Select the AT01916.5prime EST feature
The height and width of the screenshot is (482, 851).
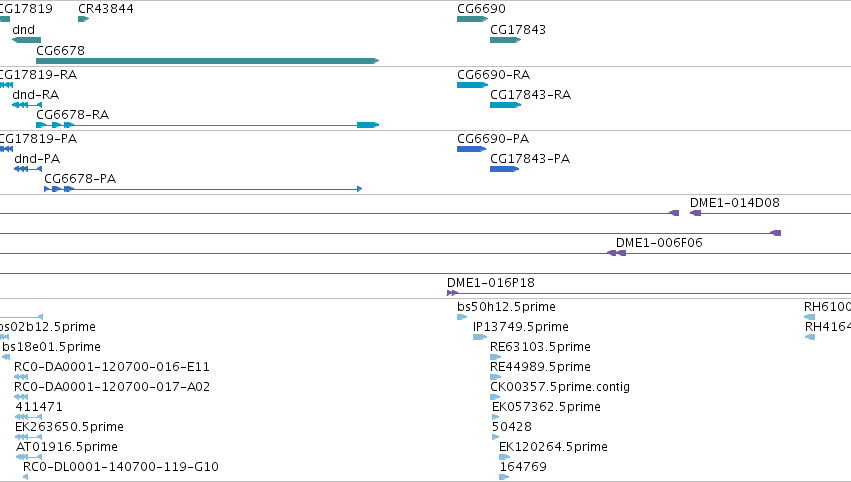pos(29,457)
